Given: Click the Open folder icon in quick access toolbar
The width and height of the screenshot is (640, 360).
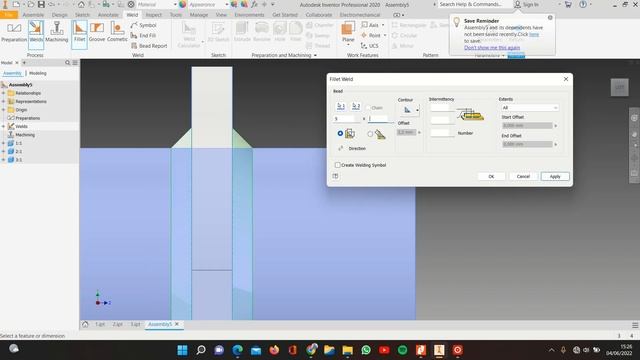Looking at the screenshot, I should (30, 4).
